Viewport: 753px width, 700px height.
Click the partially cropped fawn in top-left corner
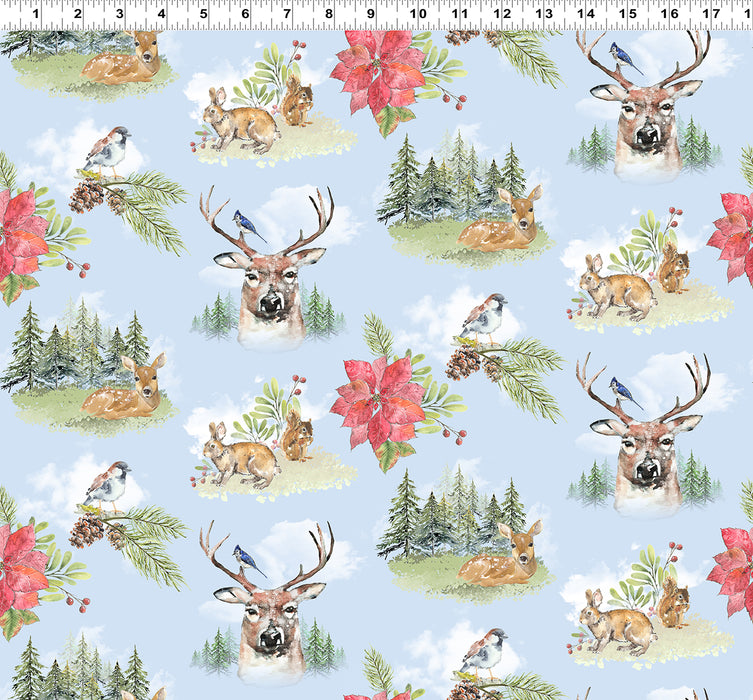122,62
